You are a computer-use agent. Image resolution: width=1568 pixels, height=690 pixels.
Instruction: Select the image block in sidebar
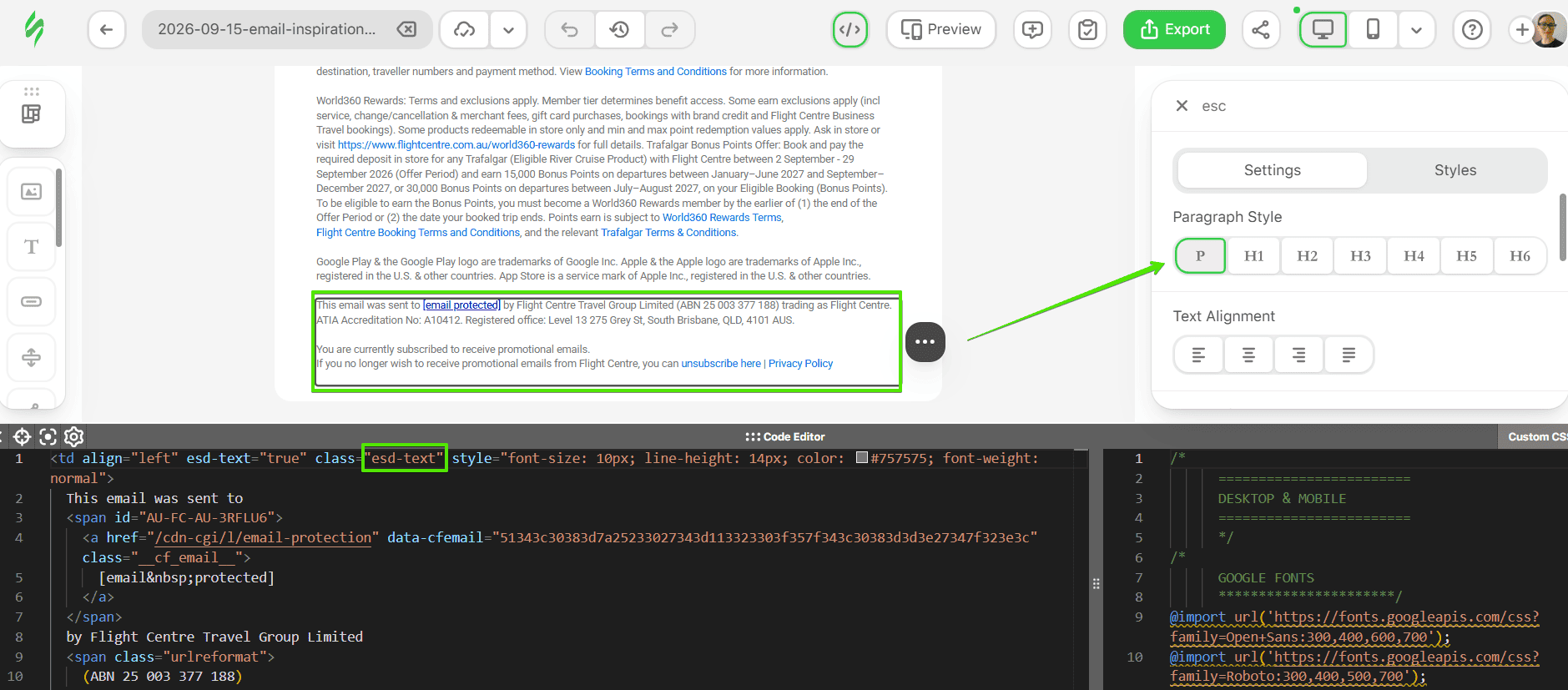click(x=32, y=192)
